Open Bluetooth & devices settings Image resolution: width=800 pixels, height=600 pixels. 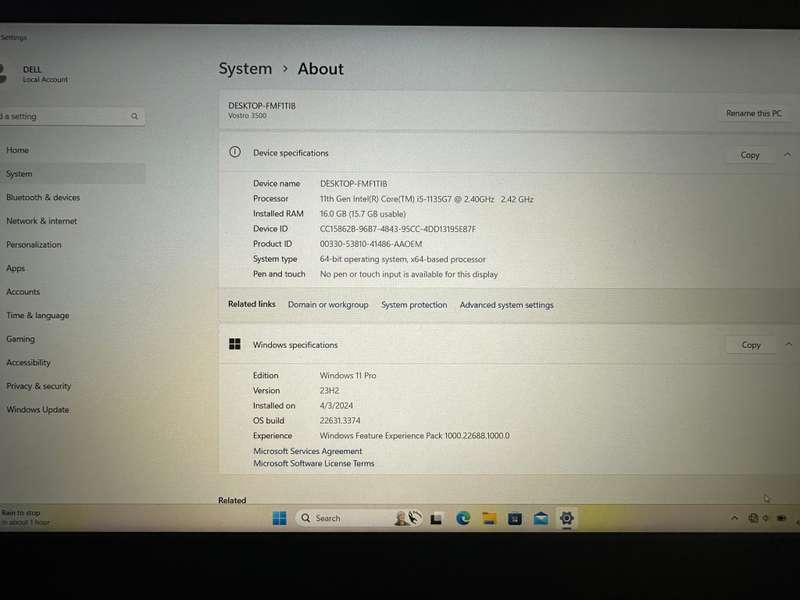[x=43, y=197]
